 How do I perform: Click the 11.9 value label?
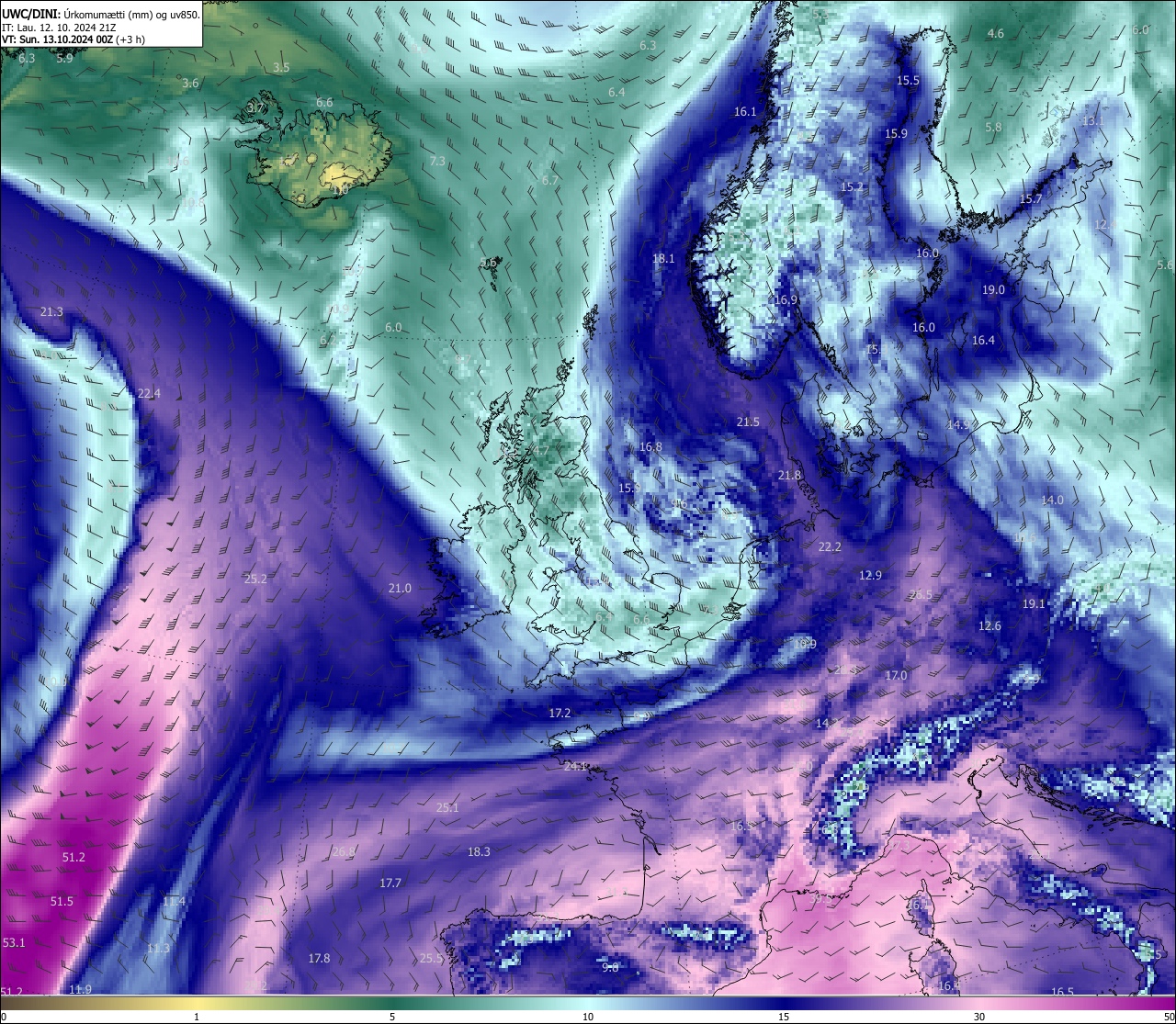[x=80, y=990]
